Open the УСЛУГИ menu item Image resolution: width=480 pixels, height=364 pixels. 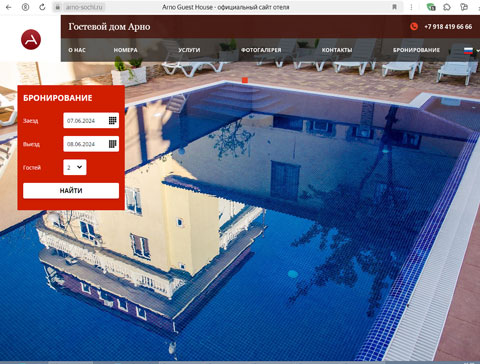[189, 50]
